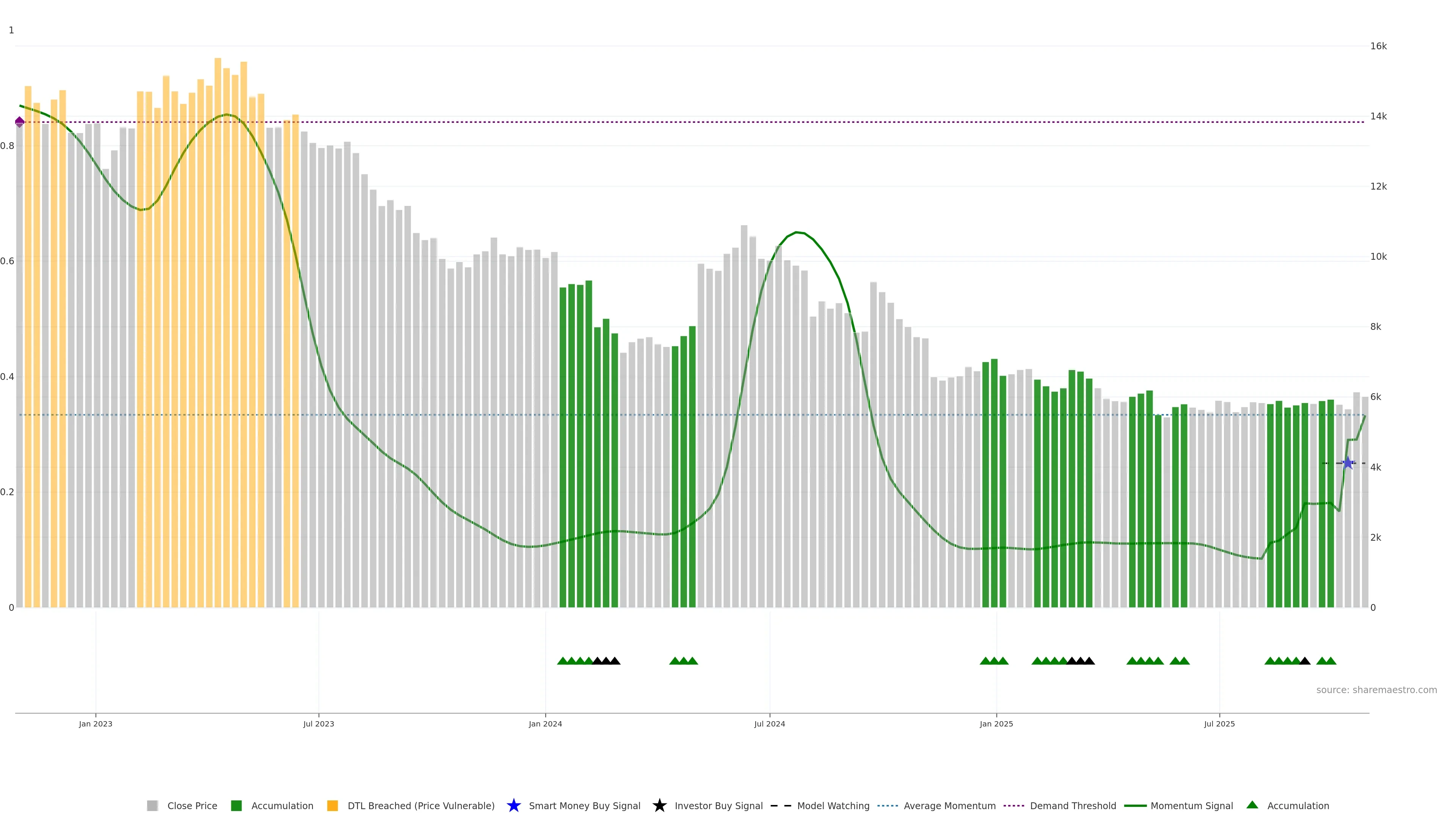Click the Momentum Signal legend line
The width and height of the screenshot is (1456, 819).
(x=1136, y=805)
